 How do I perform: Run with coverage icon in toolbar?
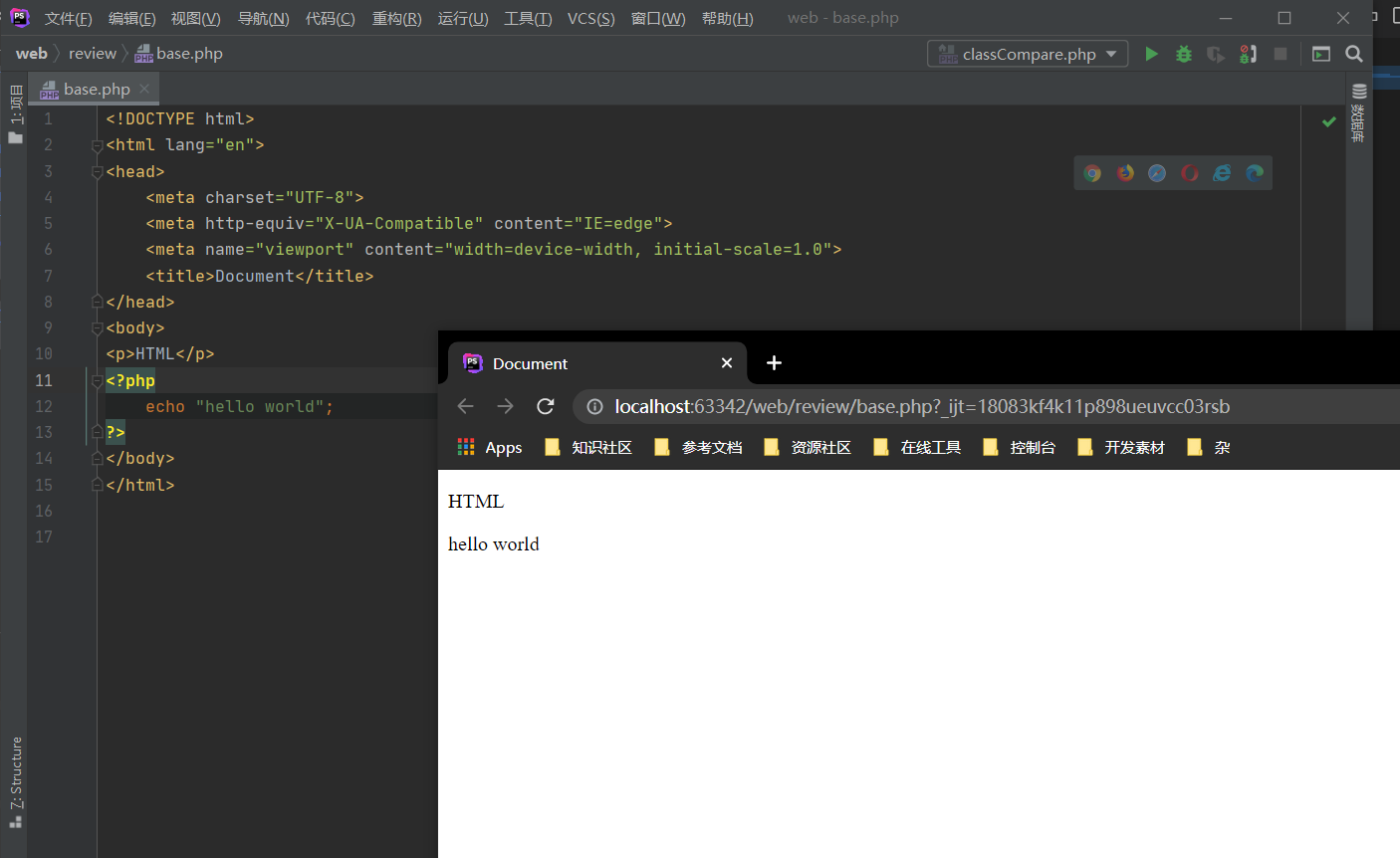pyautogui.click(x=1216, y=54)
